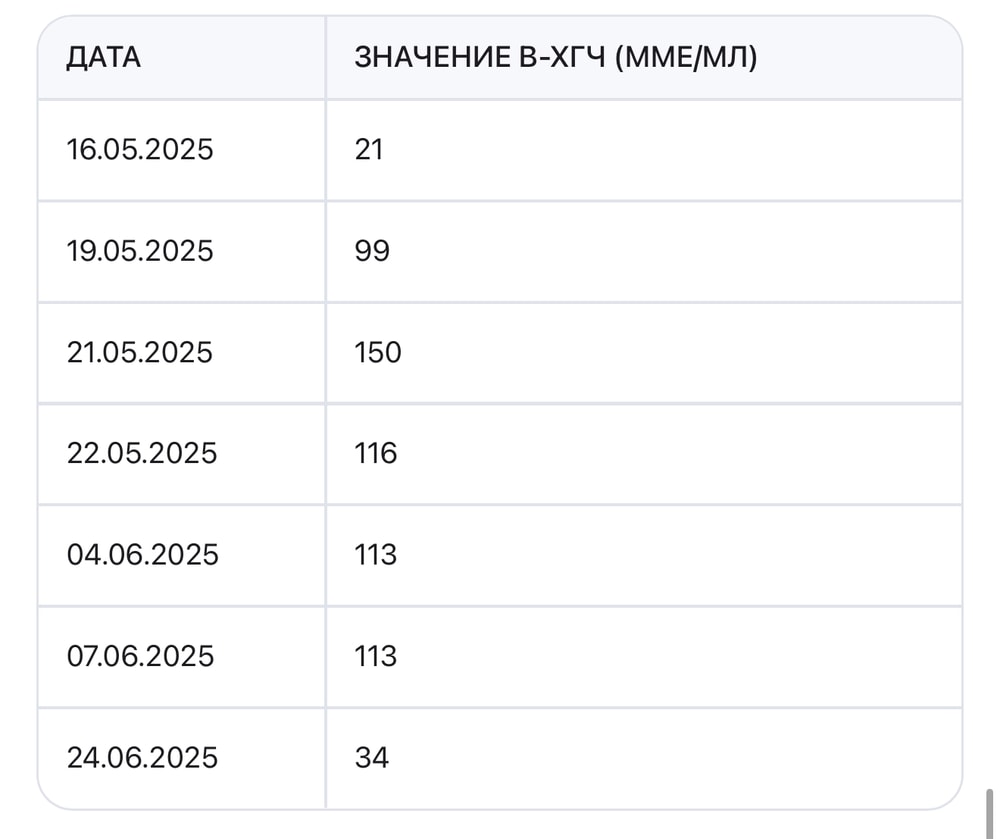Click the ДАТА column header
Viewport: 1000px width, 839px height.
[103, 58]
